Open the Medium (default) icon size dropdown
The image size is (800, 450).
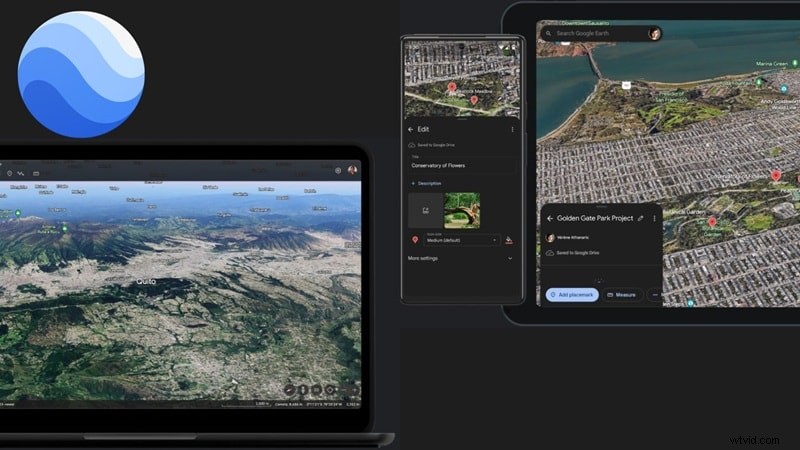click(x=462, y=240)
